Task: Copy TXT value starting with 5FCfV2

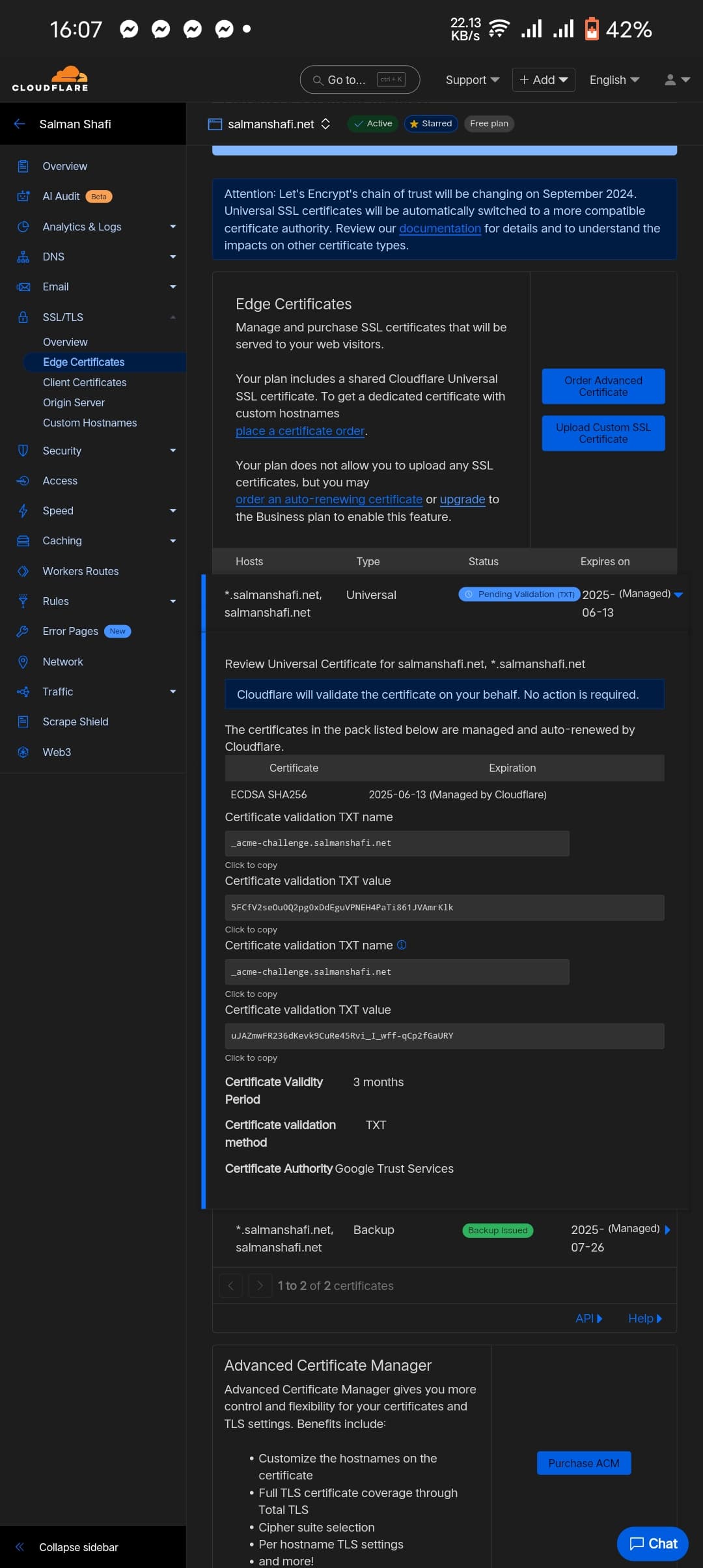Action: click(x=445, y=907)
